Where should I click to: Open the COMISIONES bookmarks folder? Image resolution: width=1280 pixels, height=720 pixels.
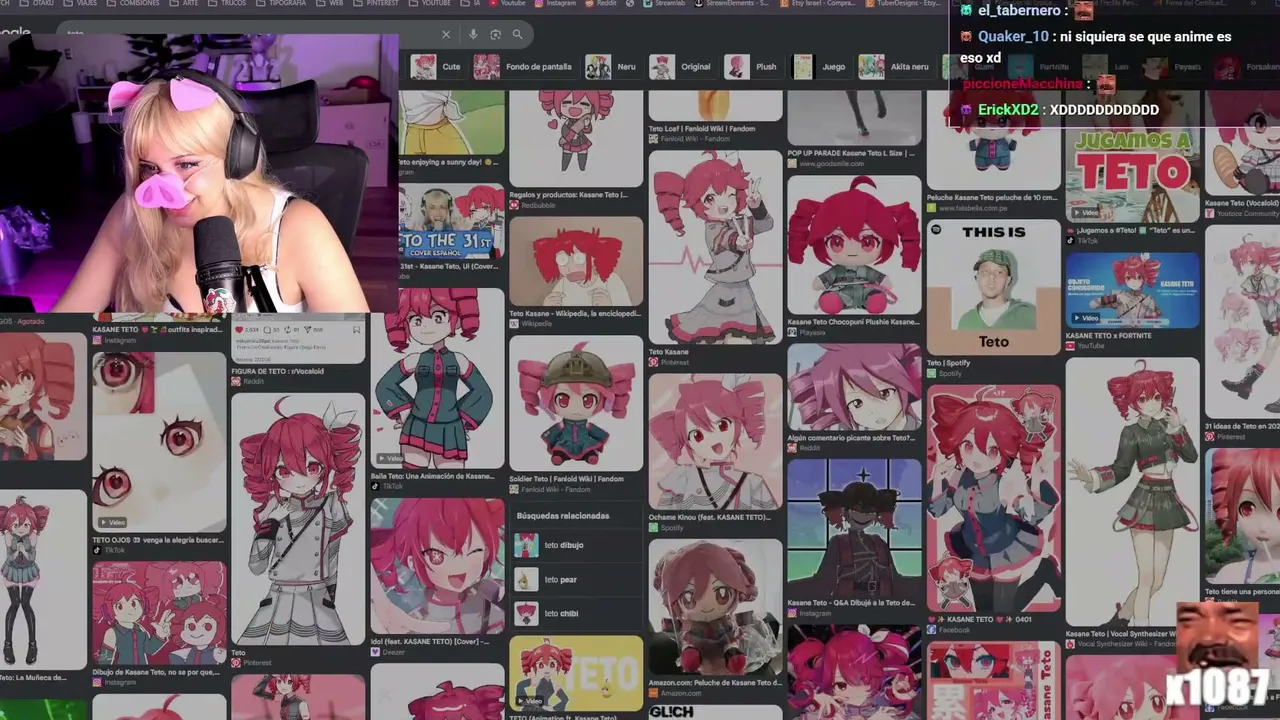(x=135, y=3)
